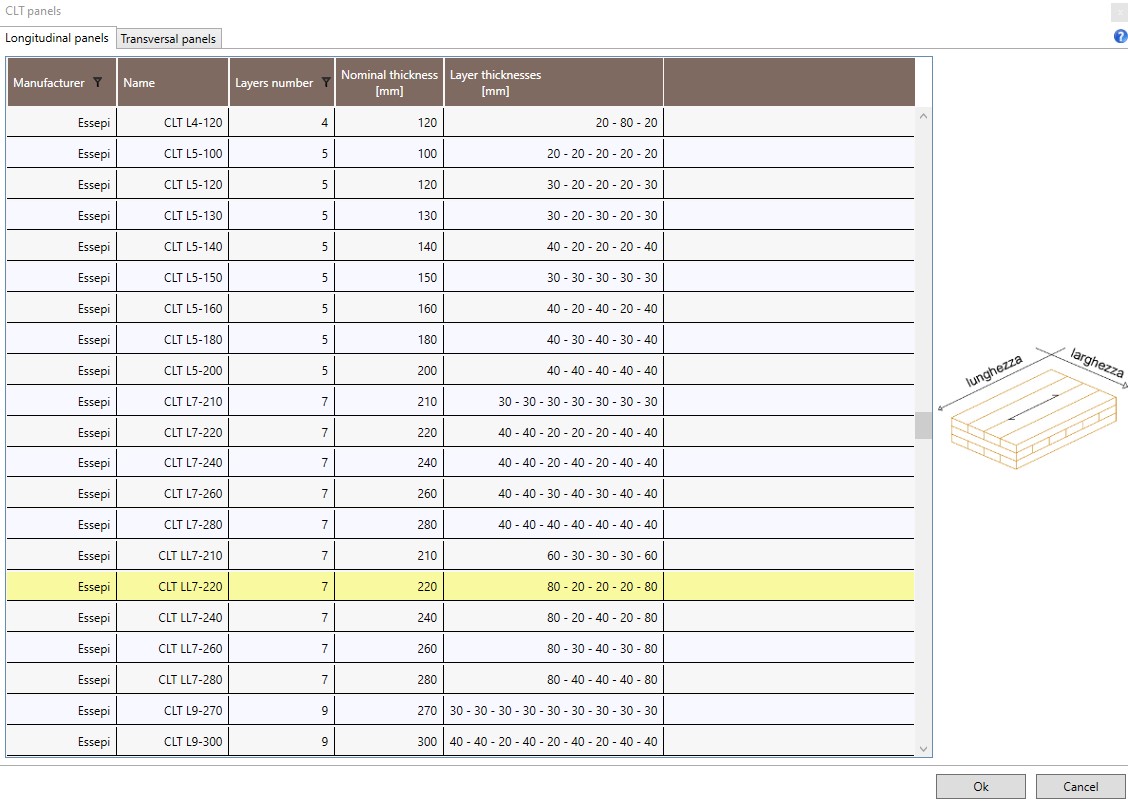Select the CLT panel illustration with lunghezza arrows
Screen dimensions: 1128x804
tap(1033, 408)
